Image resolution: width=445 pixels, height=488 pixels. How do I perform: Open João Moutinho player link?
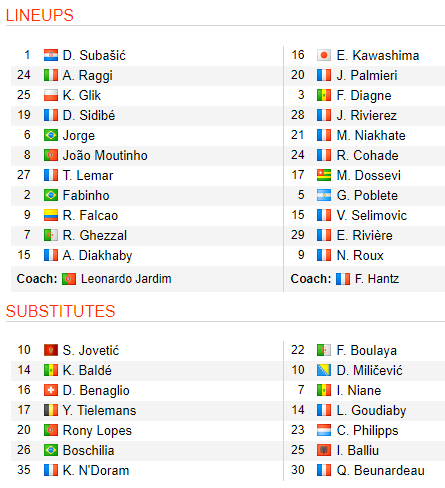pyautogui.click(x=105, y=155)
